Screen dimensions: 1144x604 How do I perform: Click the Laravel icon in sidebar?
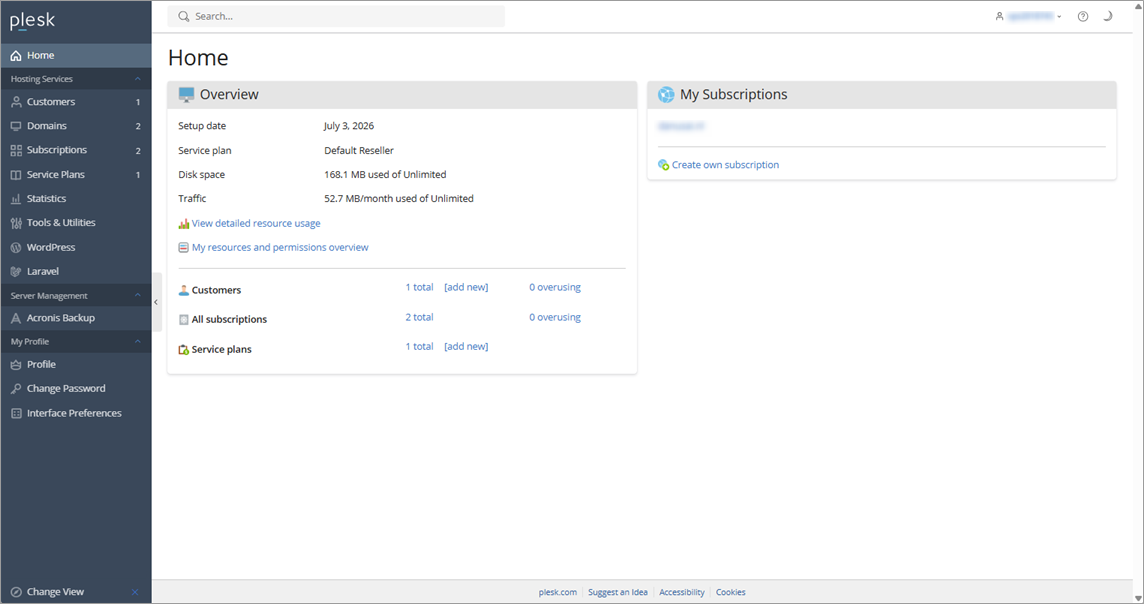pos(16,271)
